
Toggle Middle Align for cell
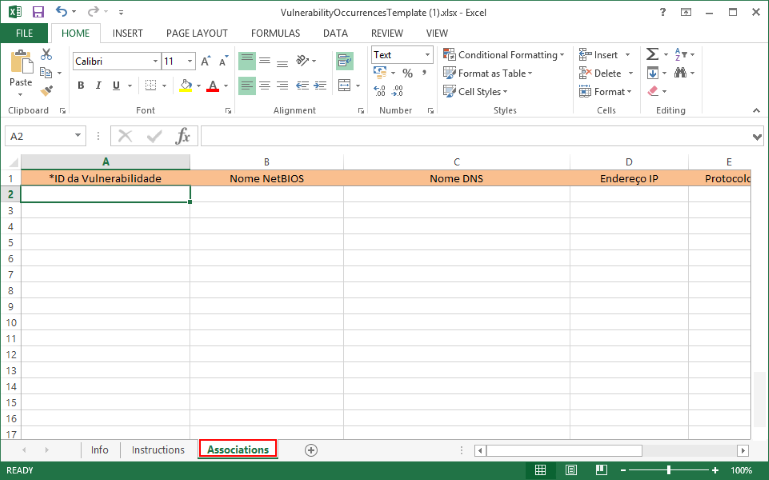click(265, 61)
